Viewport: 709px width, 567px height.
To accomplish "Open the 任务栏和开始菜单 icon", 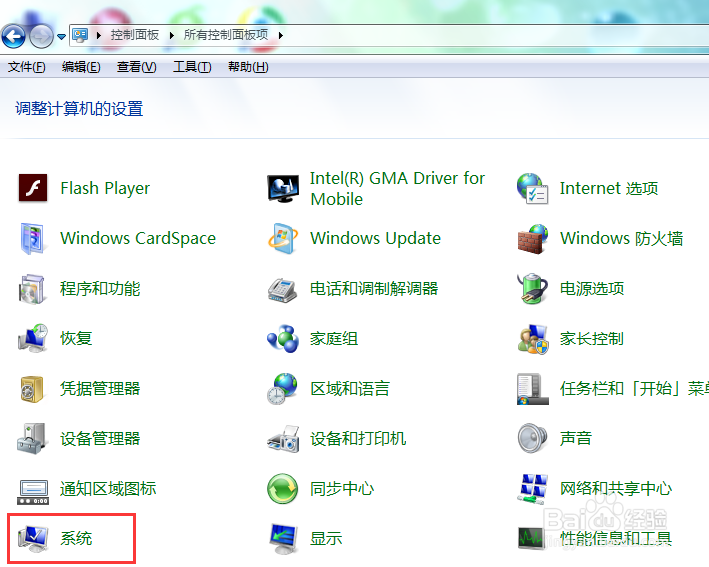I will coord(533,389).
